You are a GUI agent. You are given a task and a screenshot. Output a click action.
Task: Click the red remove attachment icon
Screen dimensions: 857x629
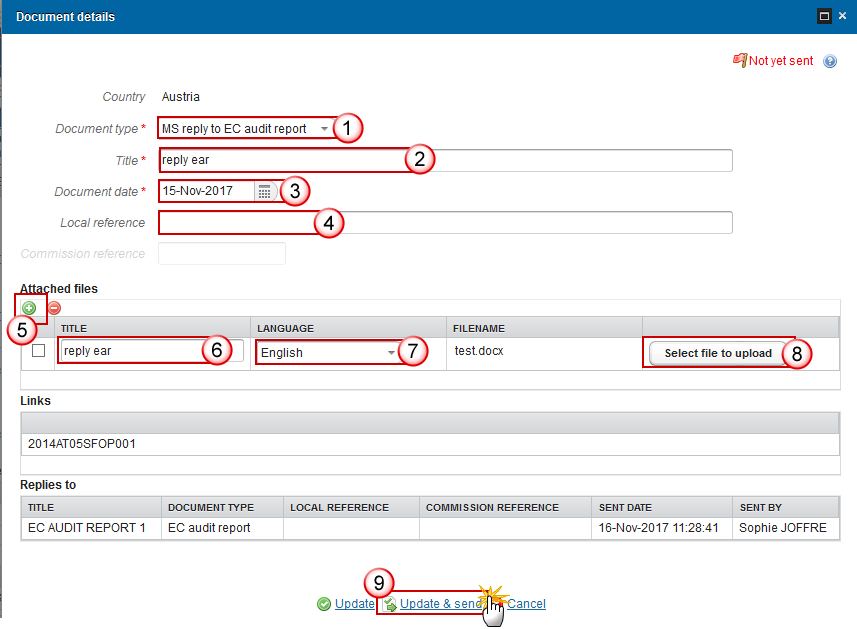tap(54, 308)
